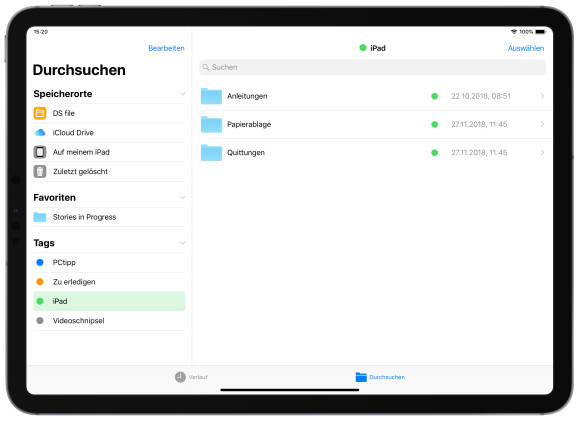The width and height of the screenshot is (580, 421).
Task: Select the highlighted iPad tag label
Action: 60,301
